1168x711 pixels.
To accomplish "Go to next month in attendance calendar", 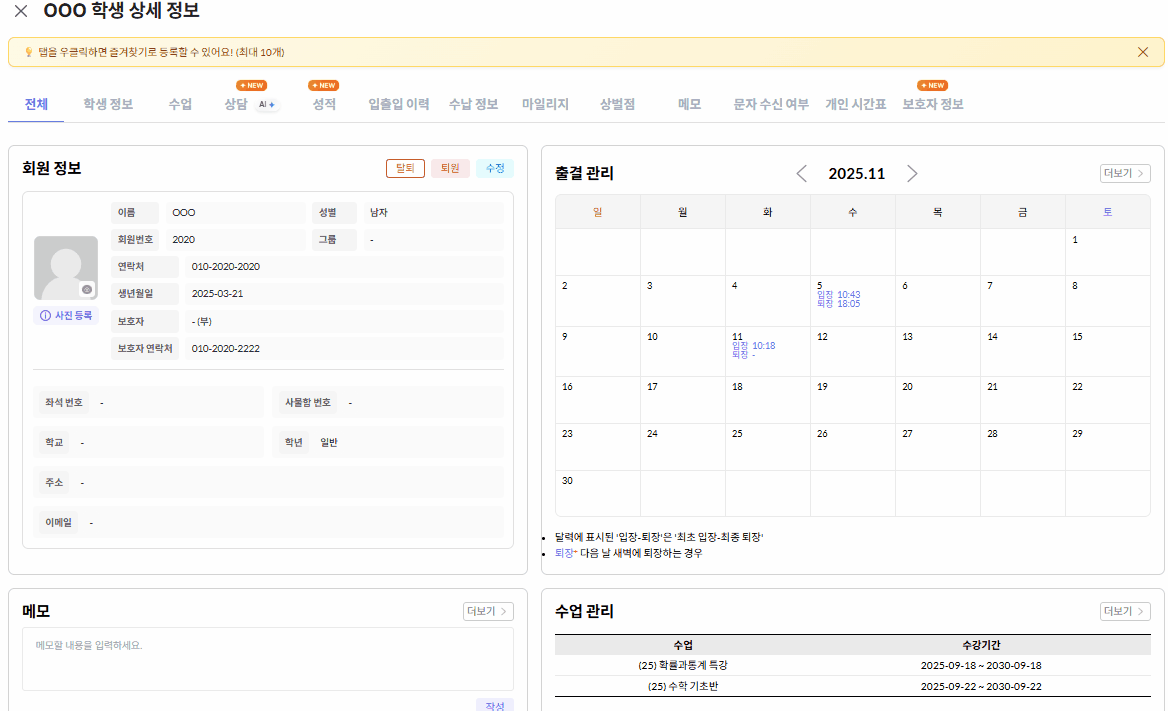I will click(911, 174).
